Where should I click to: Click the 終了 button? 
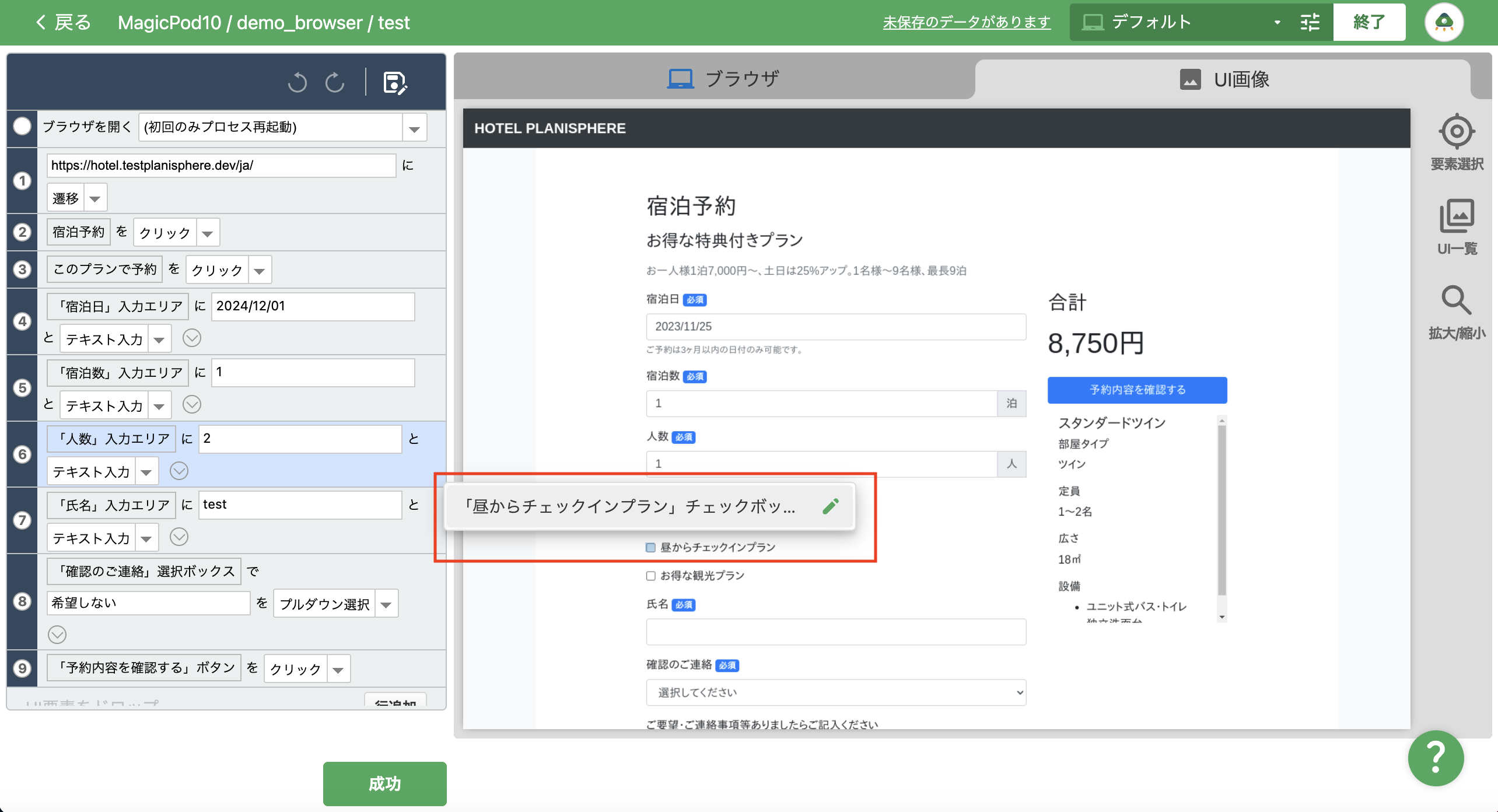click(1369, 23)
